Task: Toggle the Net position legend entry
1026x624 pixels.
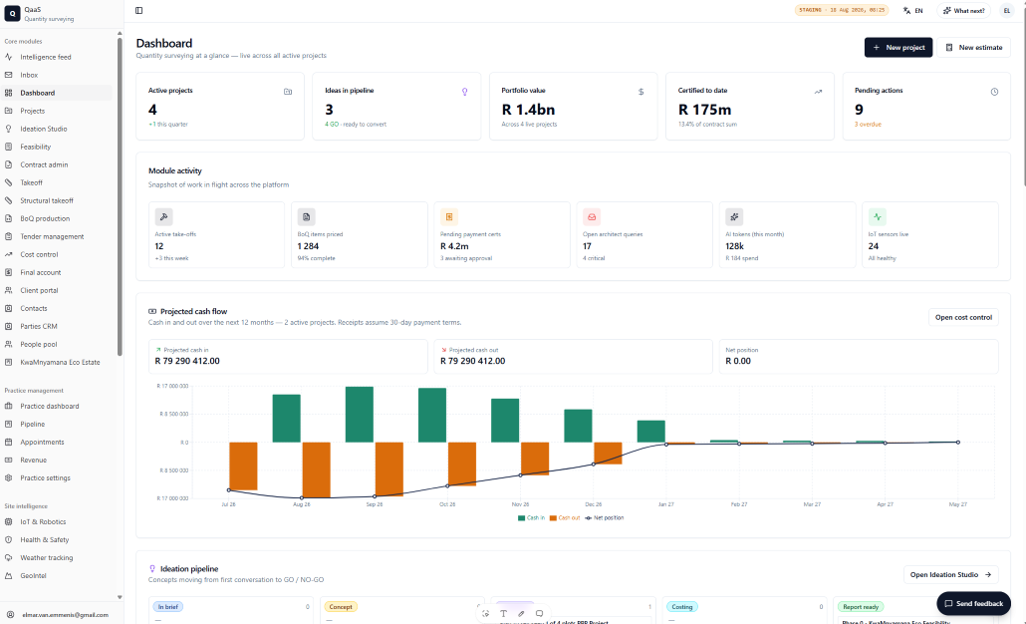Action: [x=604, y=518]
